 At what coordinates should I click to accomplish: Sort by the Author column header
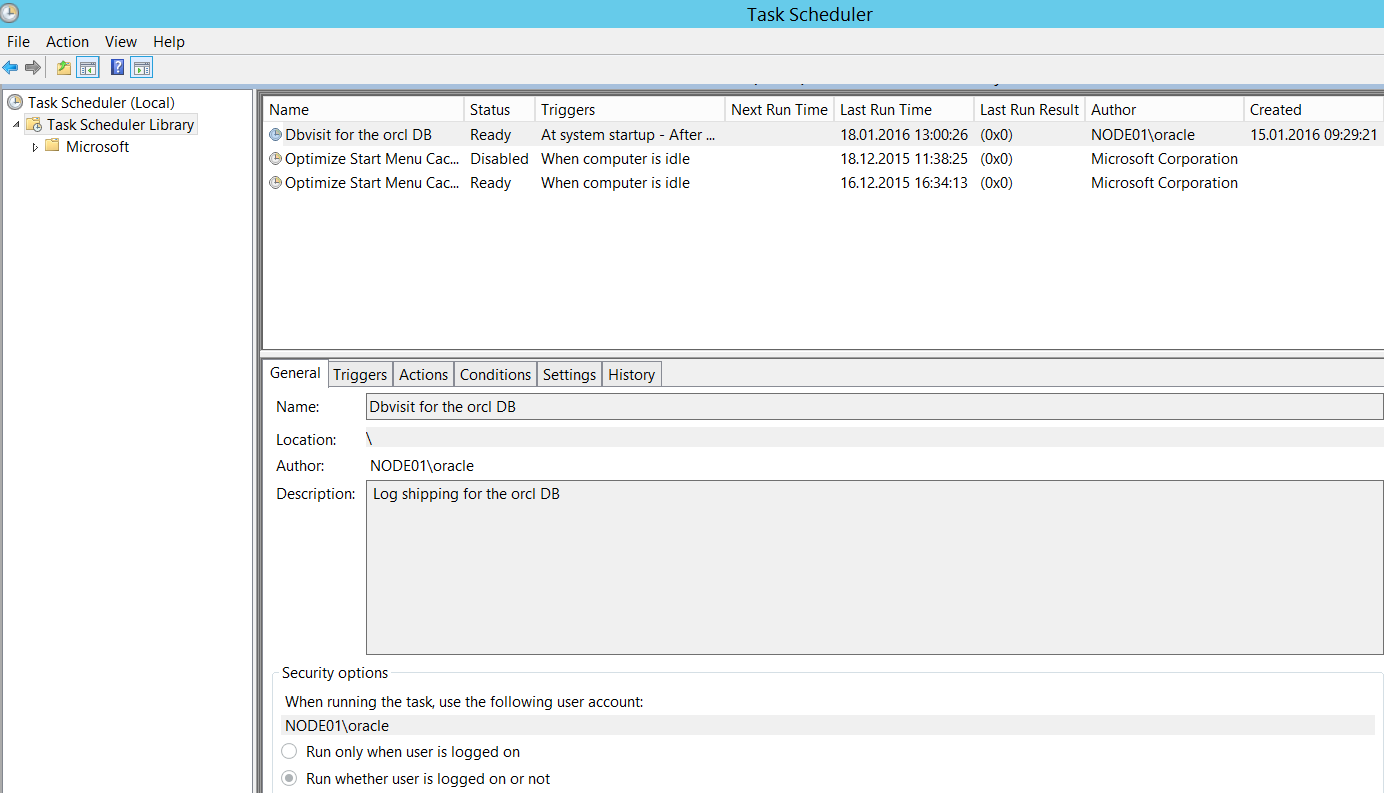click(x=1164, y=109)
